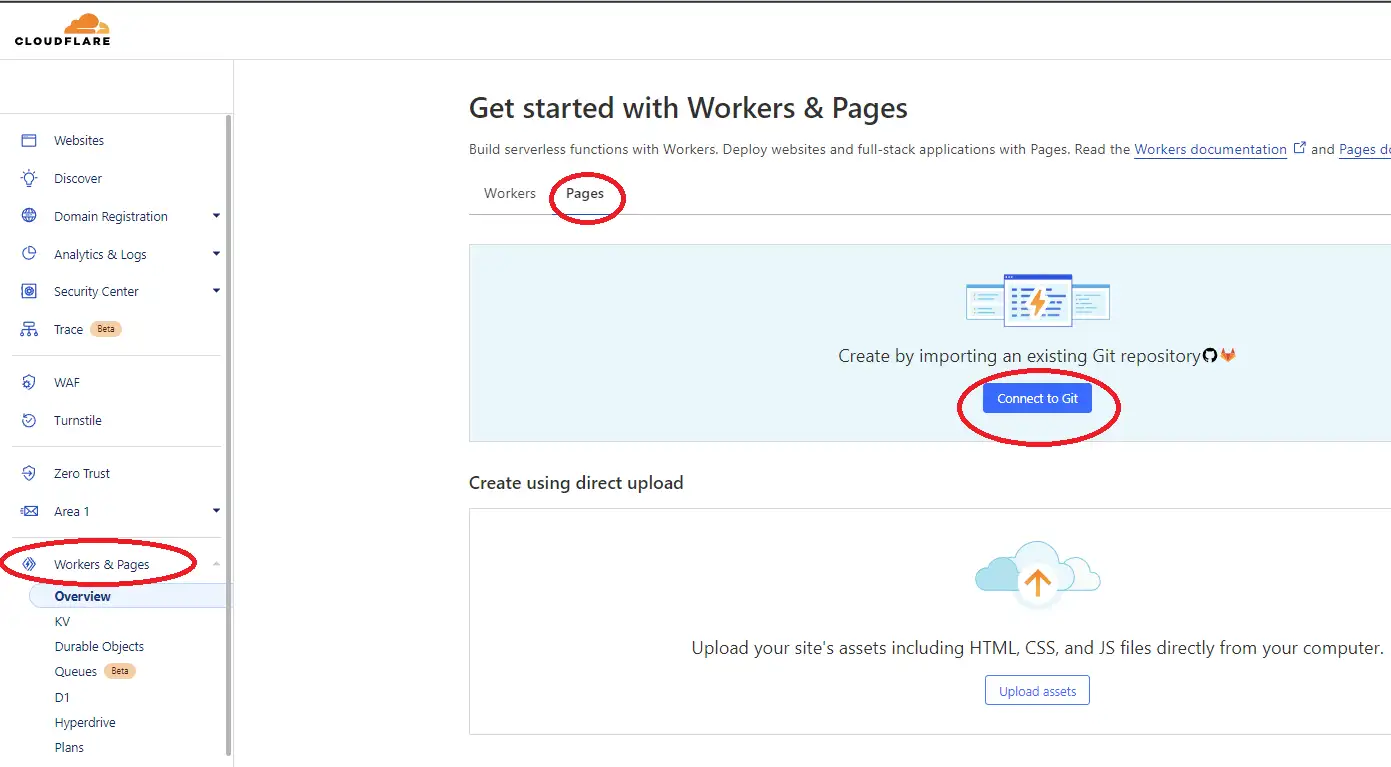Screen dimensions: 1391x767
Task: Expand the Area 1 arrow
Action: tap(216, 511)
